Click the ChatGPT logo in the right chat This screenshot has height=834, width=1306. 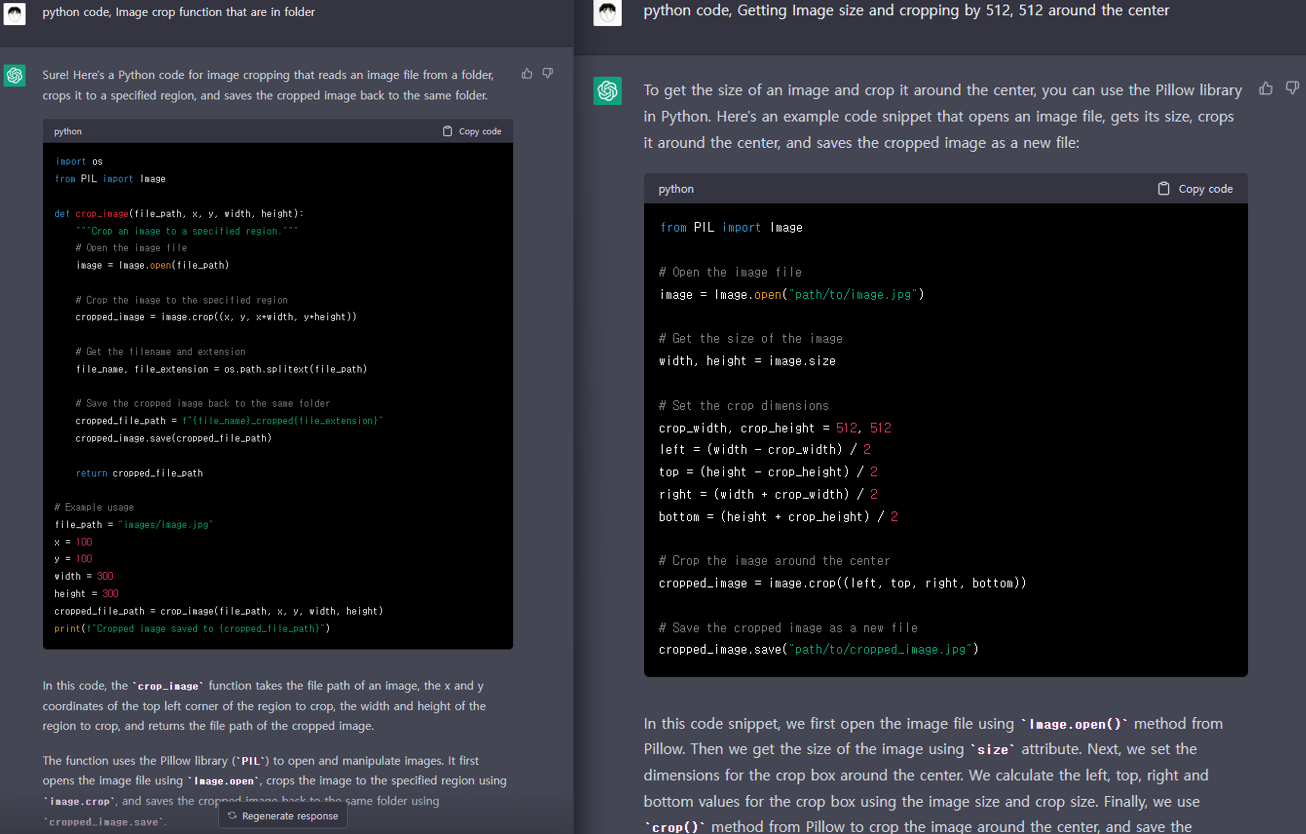point(607,91)
